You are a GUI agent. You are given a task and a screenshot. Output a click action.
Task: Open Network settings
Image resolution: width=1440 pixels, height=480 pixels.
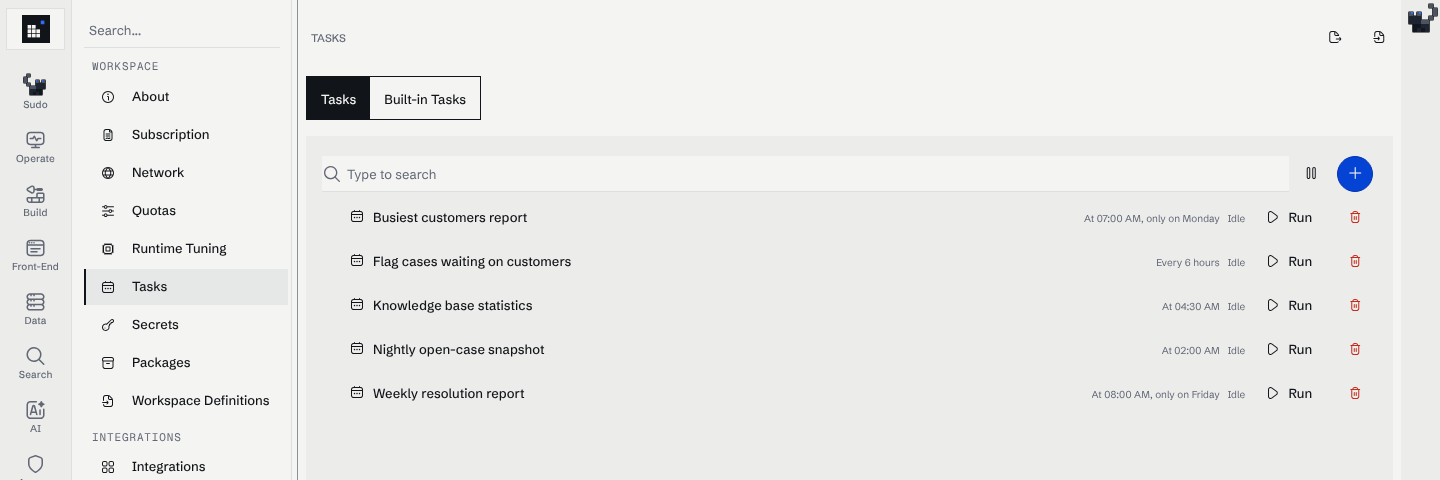(186, 173)
